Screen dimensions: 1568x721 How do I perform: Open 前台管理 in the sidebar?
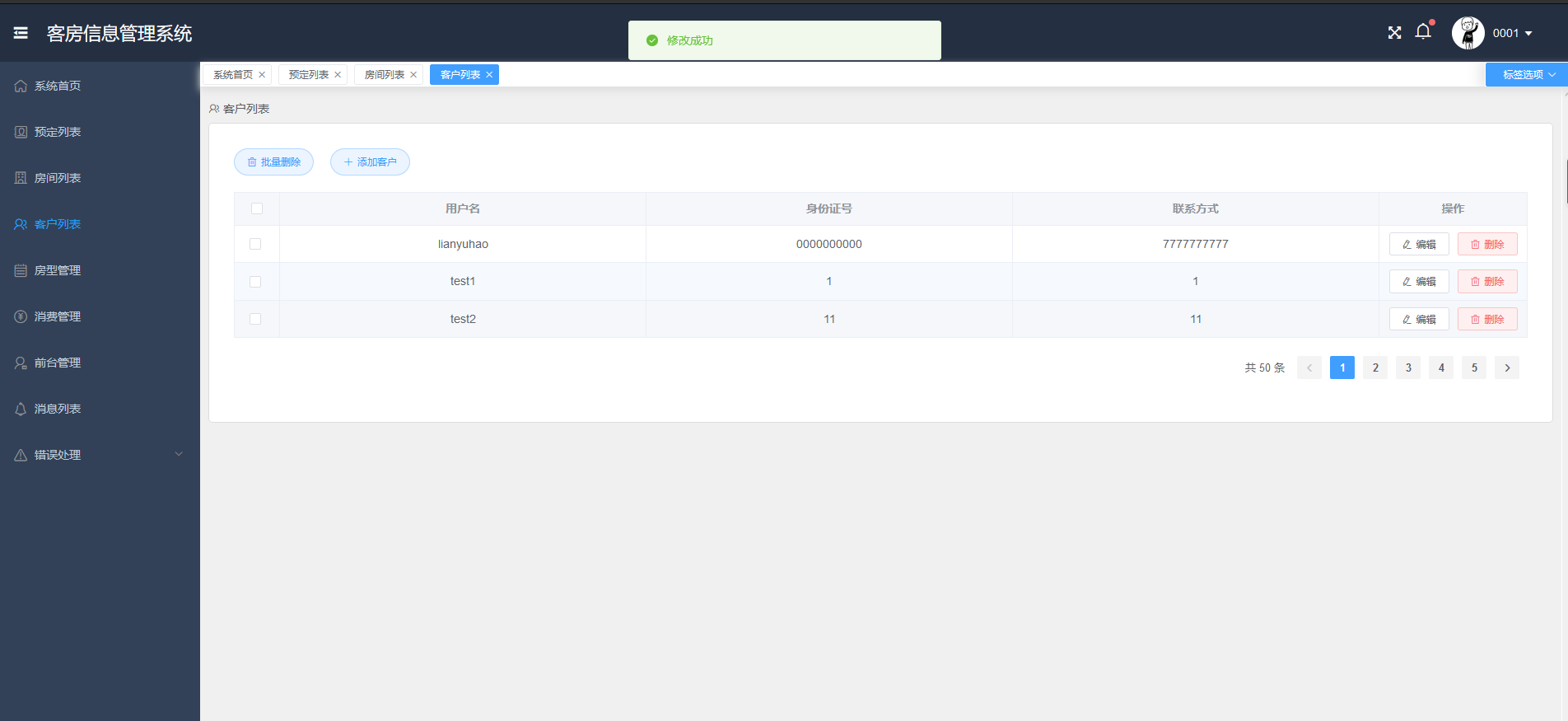100,363
